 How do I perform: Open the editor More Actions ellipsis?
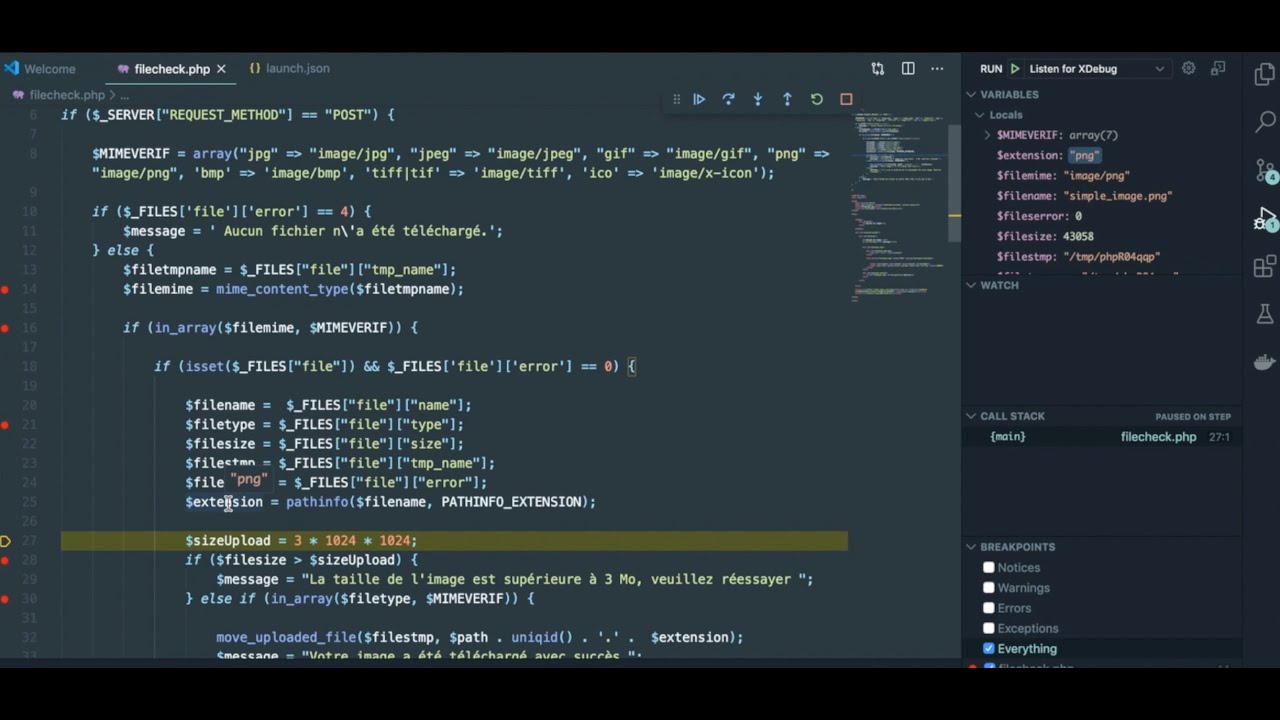tap(937, 68)
